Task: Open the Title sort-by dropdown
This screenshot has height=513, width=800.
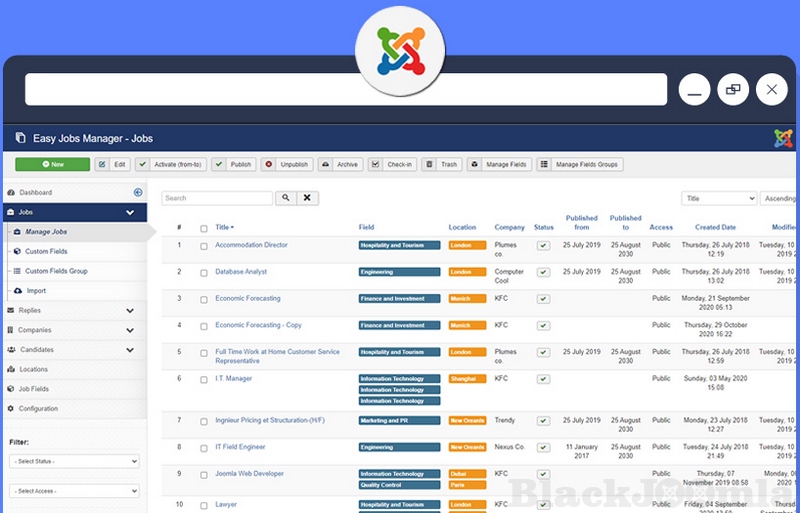Action: tap(719, 199)
